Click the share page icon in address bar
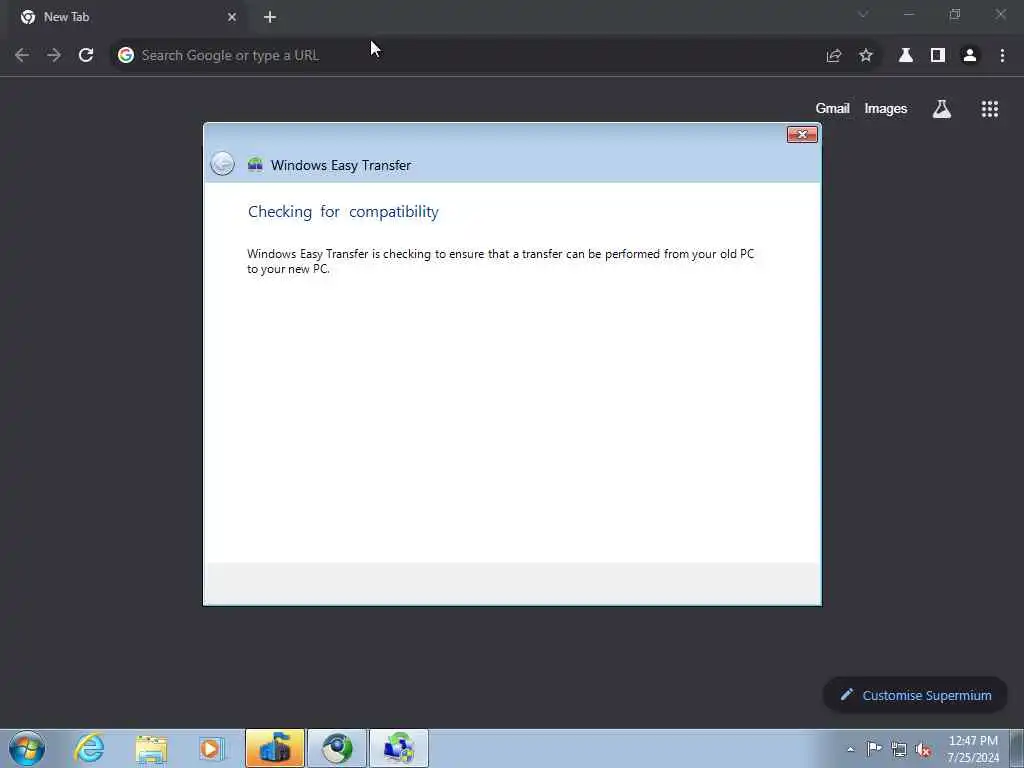 coord(833,56)
